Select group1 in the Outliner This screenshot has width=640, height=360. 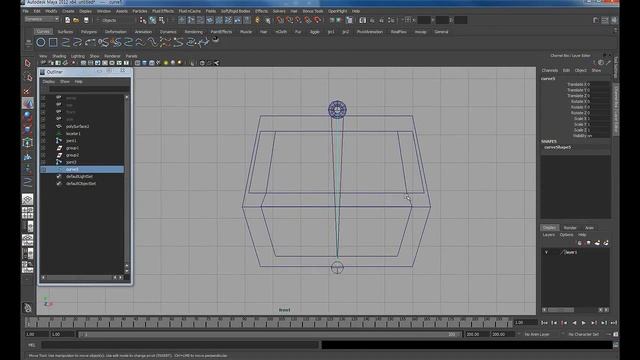pyautogui.click(x=72, y=148)
